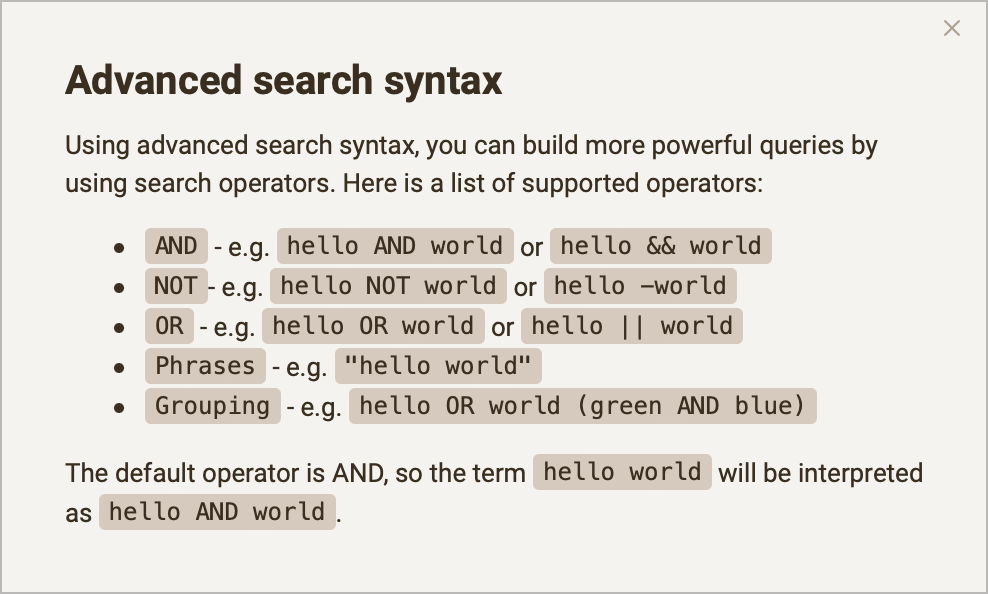Click the final 'hello AND world' interpretation chip
The image size is (988, 594).
217,512
